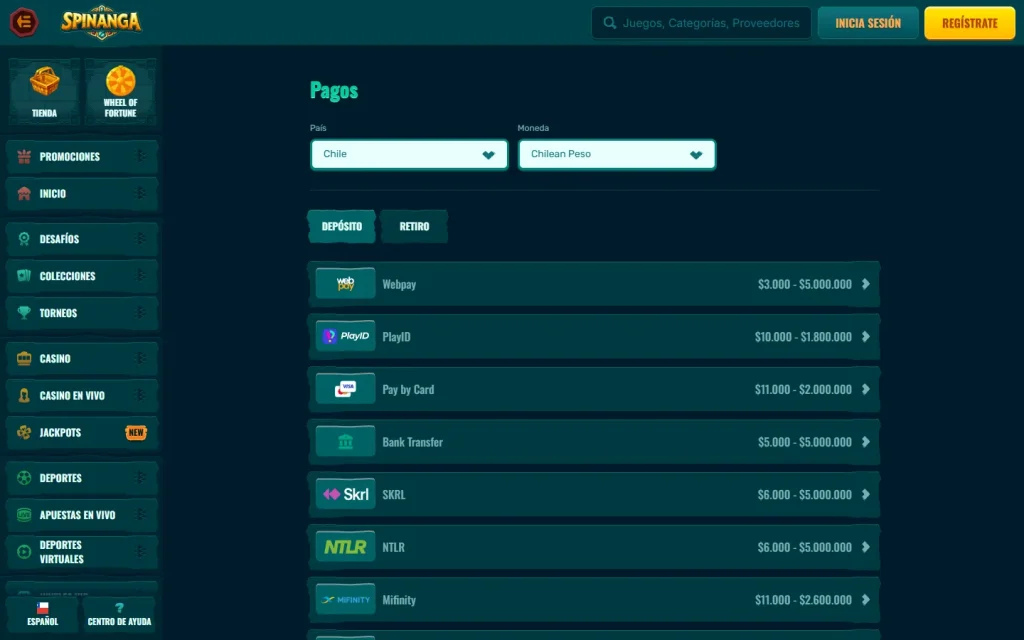Click the Bank Transfer bank icon
Viewport: 1024px width, 640px height.
point(345,442)
